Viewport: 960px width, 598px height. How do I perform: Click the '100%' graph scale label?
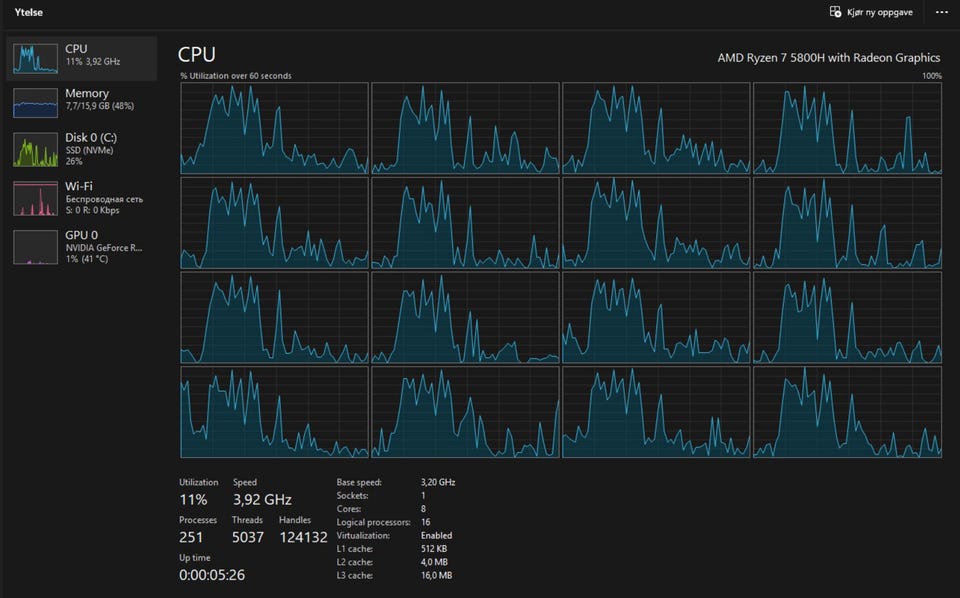coord(932,76)
